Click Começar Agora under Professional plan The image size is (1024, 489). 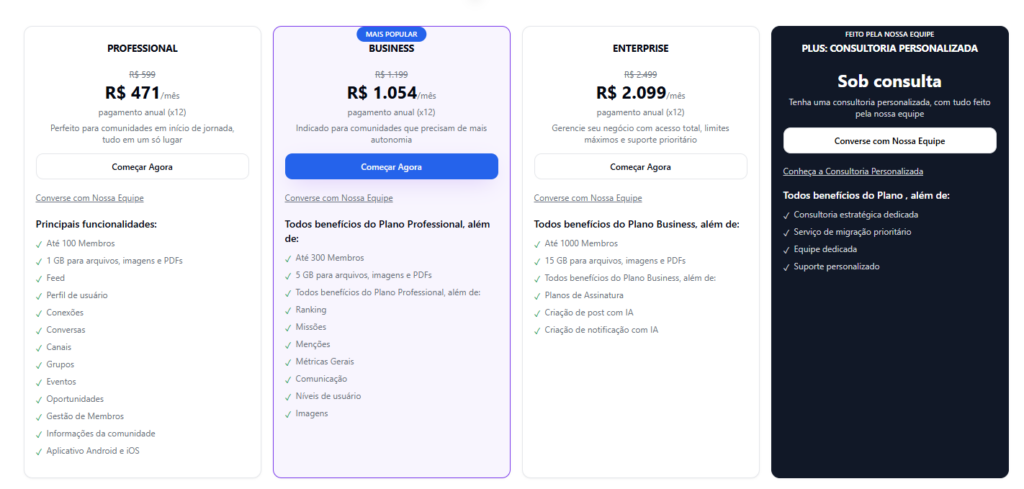tap(142, 167)
